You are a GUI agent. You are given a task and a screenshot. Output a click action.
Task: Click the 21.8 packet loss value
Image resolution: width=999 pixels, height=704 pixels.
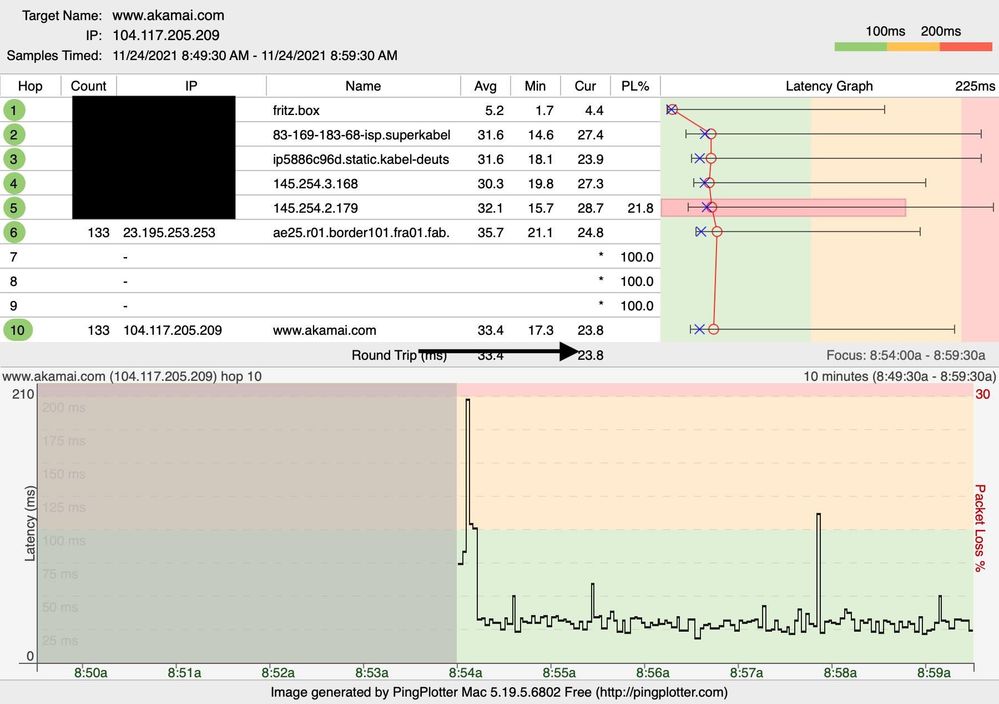coord(640,208)
